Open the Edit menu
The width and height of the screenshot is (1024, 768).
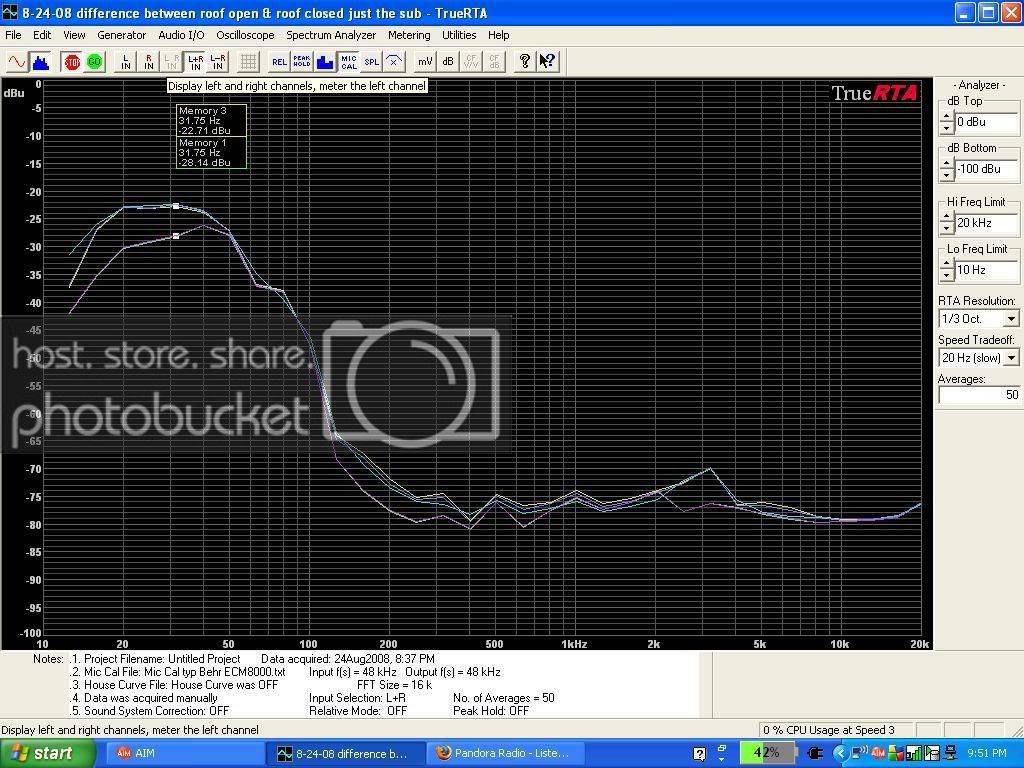42,35
